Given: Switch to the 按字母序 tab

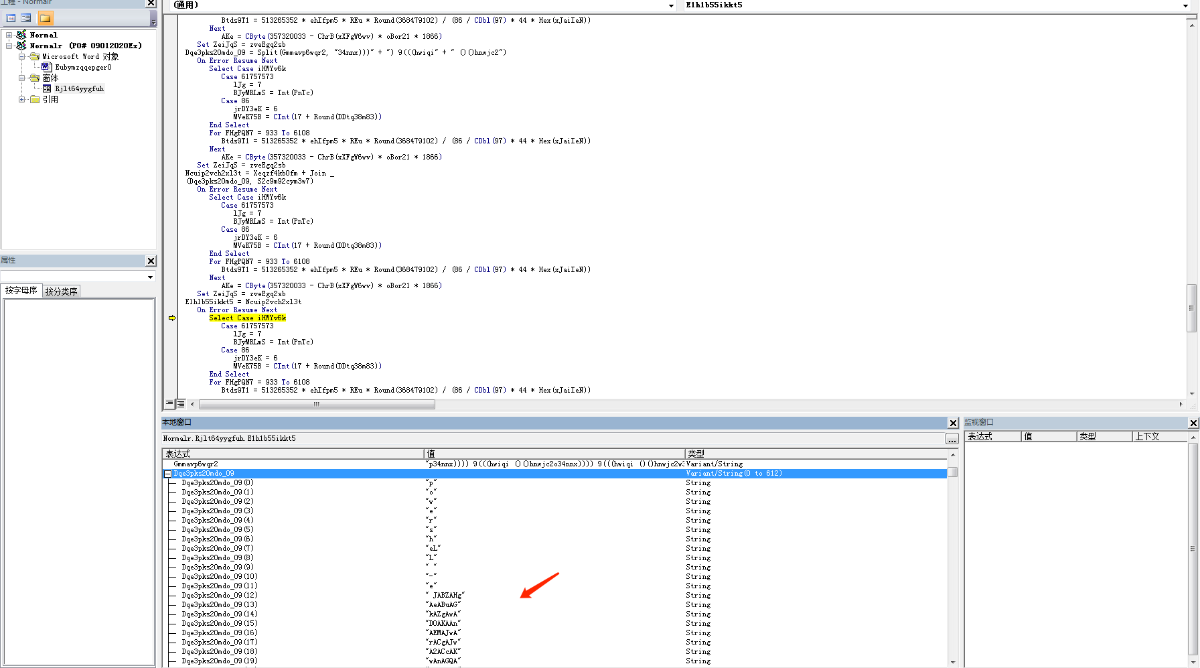Looking at the screenshot, I should coord(21,291).
